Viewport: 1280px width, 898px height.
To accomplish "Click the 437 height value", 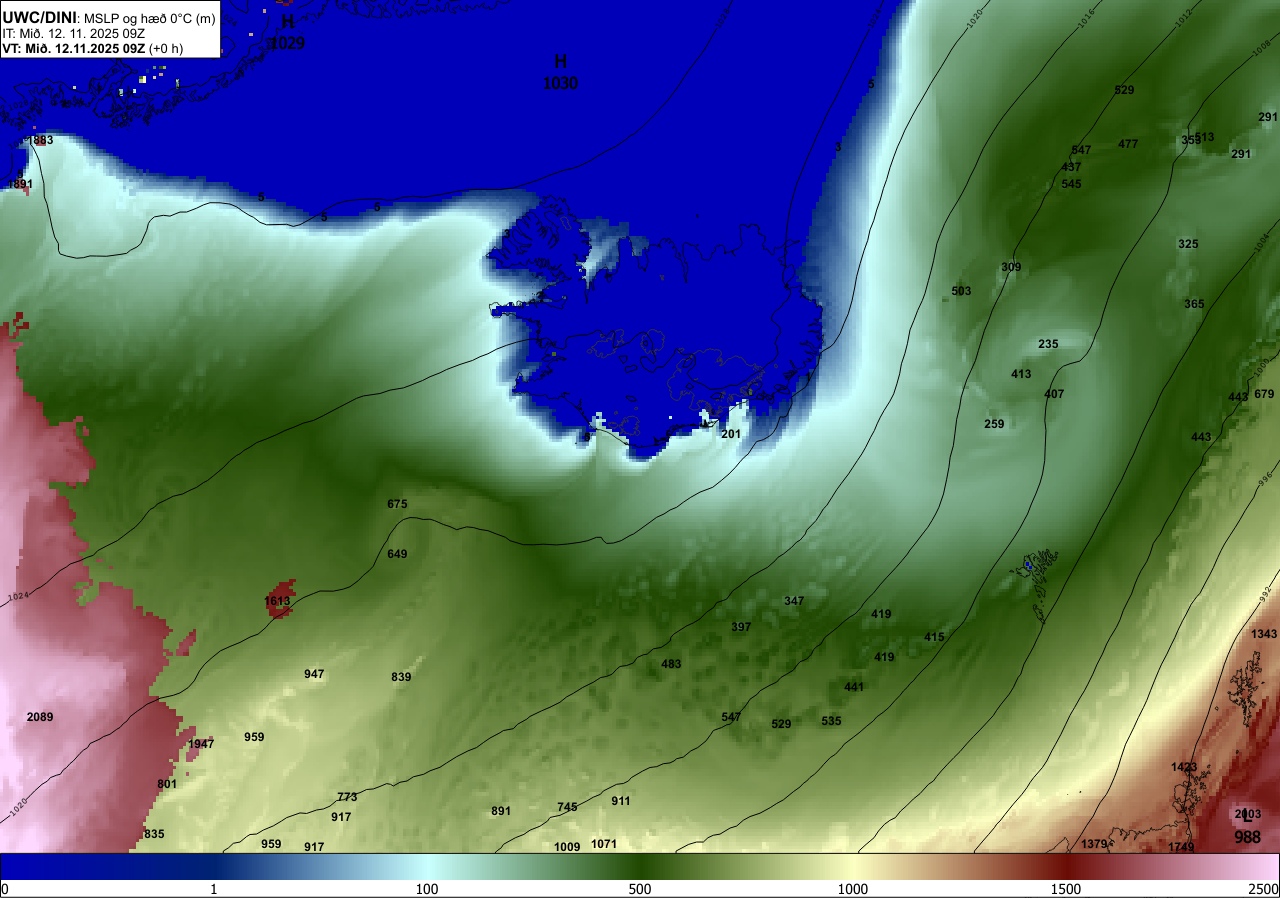I will pyautogui.click(x=1071, y=167).
